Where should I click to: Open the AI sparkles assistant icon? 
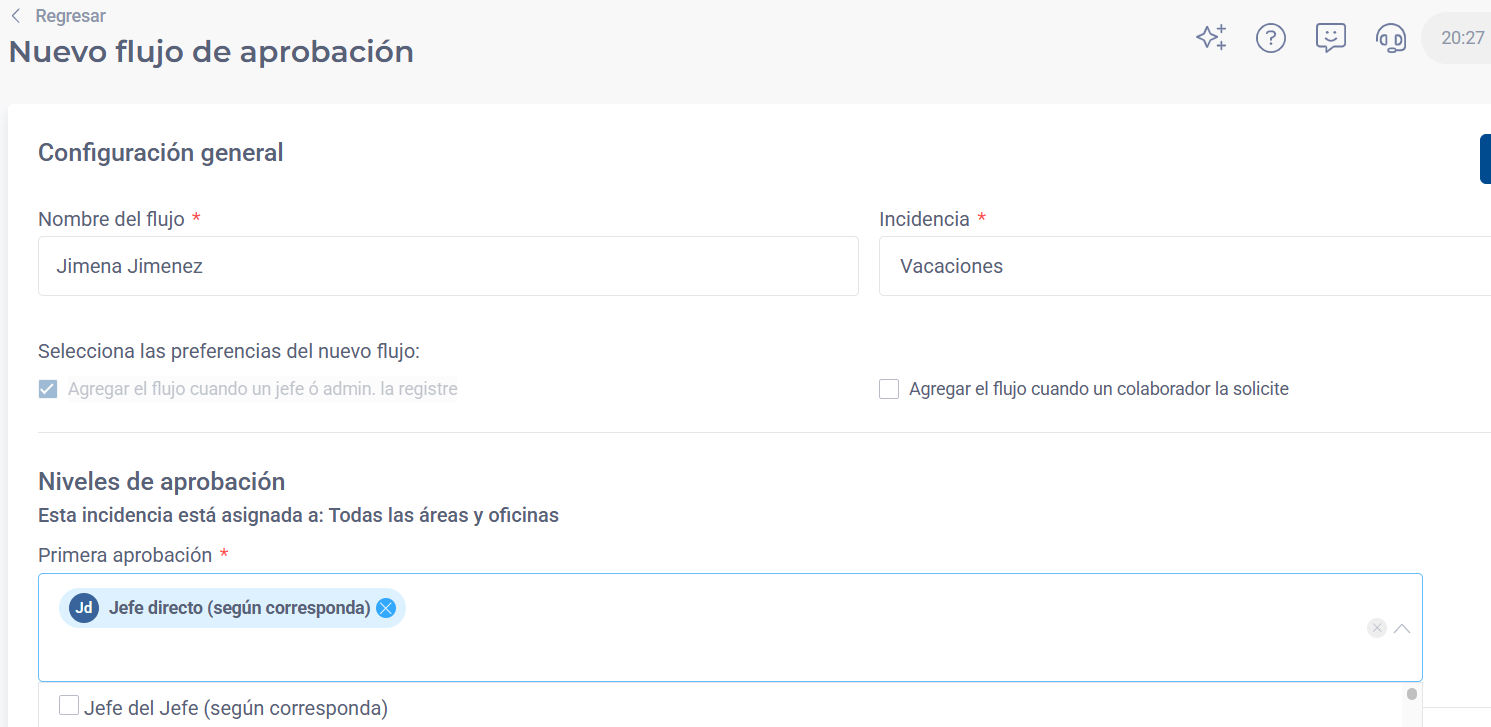pos(1211,38)
